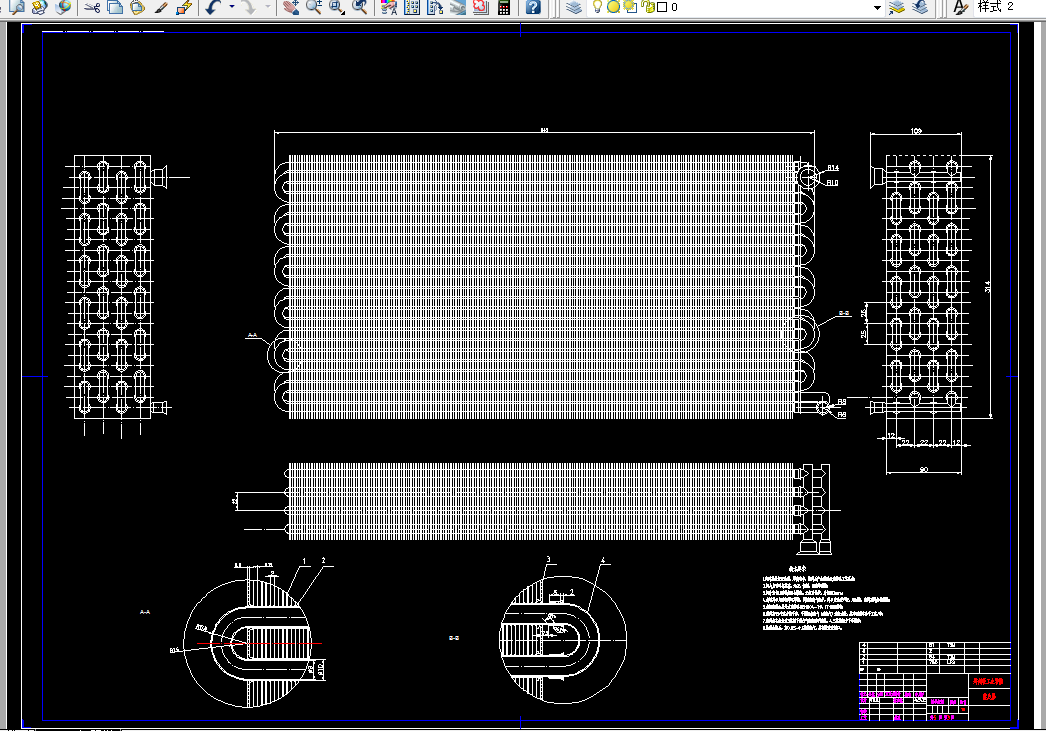Select the Zoom Realtime magnifier
This screenshot has width=1046, height=731.
314,7
